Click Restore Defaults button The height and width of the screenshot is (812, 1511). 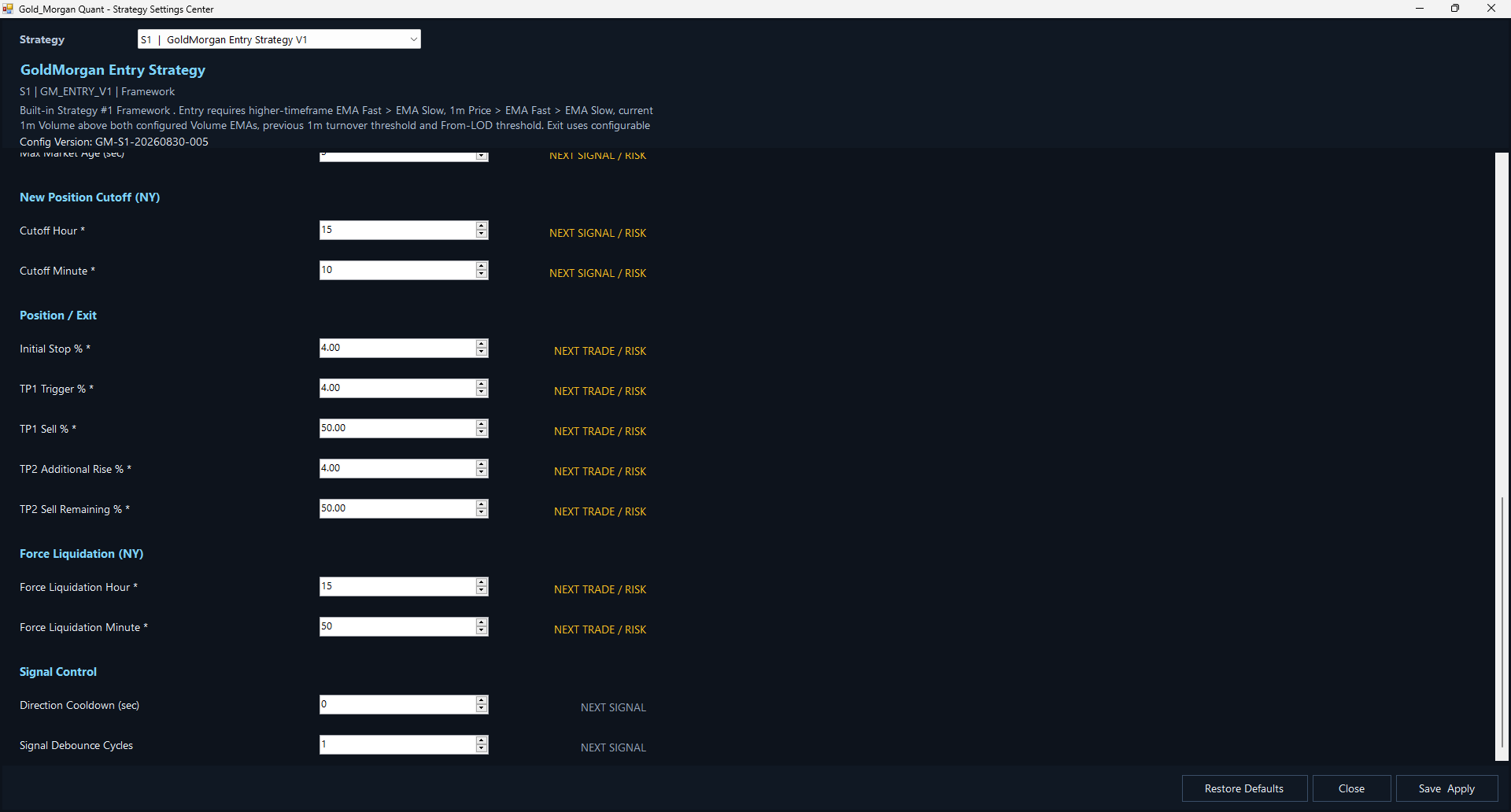click(x=1244, y=788)
